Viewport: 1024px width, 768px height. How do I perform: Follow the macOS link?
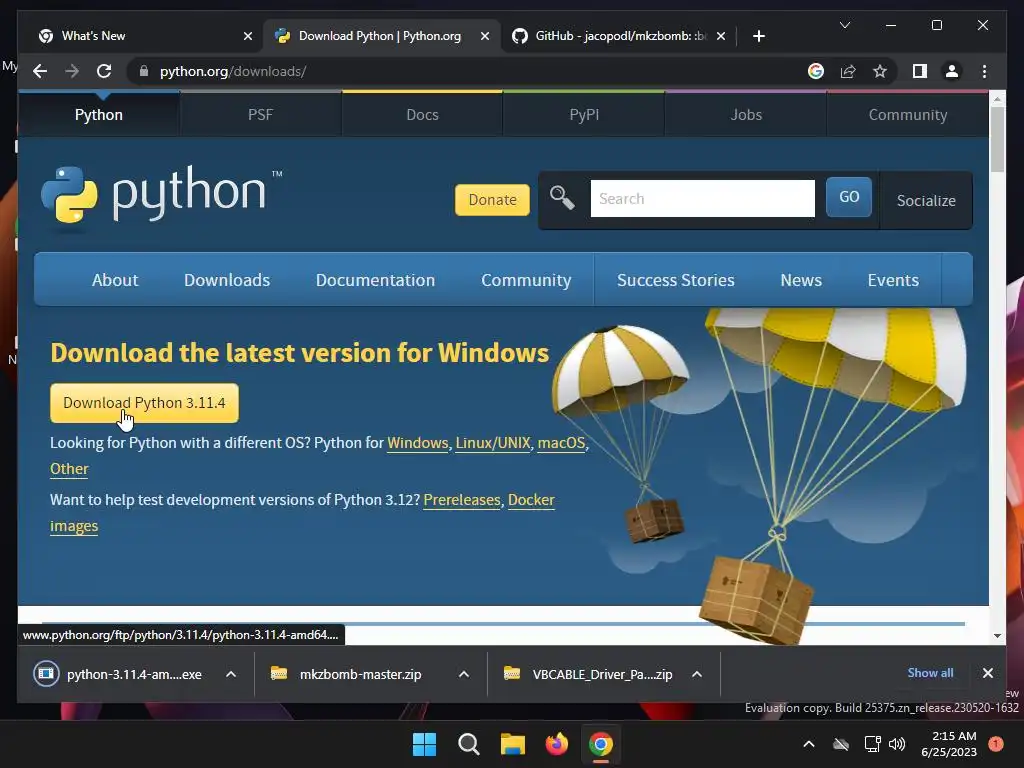click(561, 443)
